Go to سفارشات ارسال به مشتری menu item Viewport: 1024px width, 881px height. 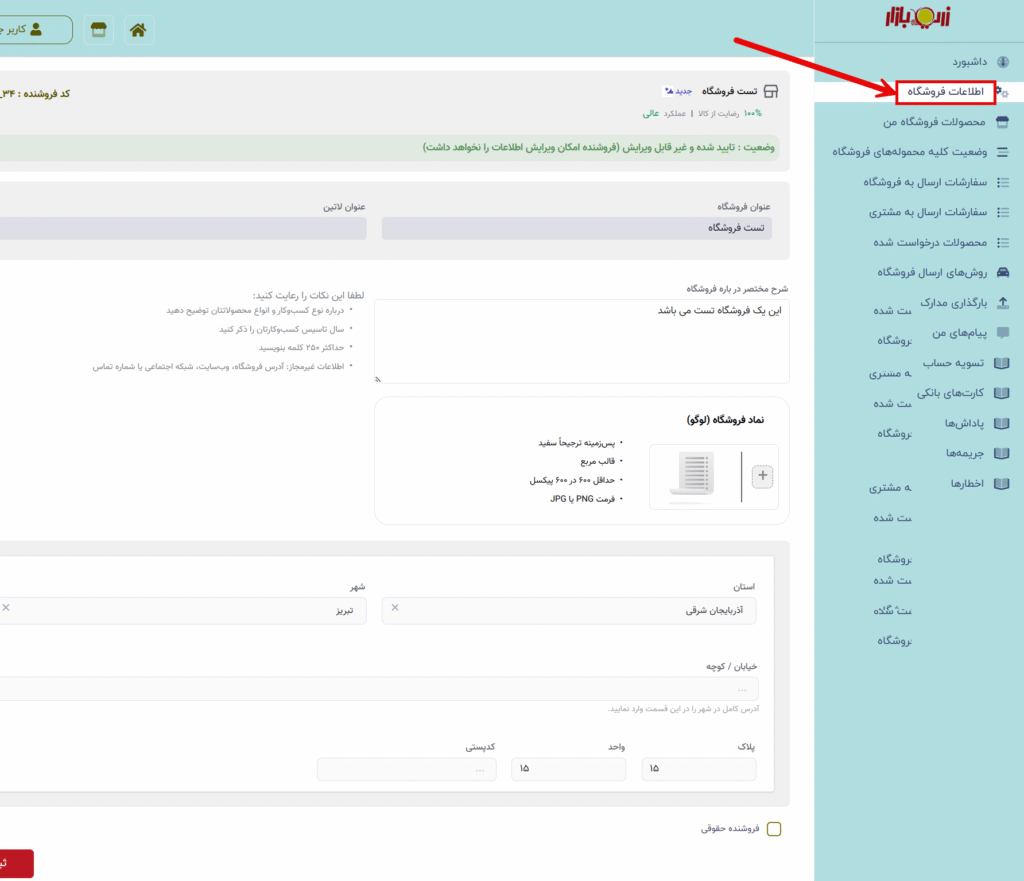(925, 212)
